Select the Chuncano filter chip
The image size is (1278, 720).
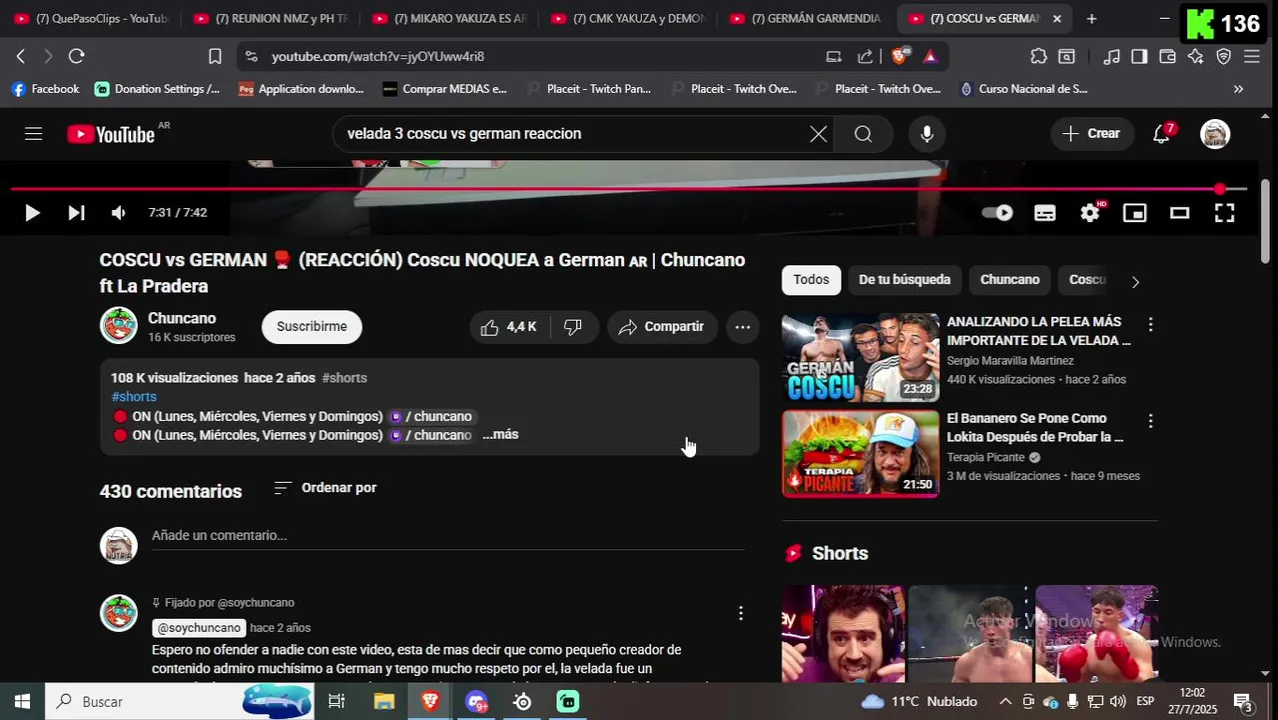pyautogui.click(x=1010, y=280)
